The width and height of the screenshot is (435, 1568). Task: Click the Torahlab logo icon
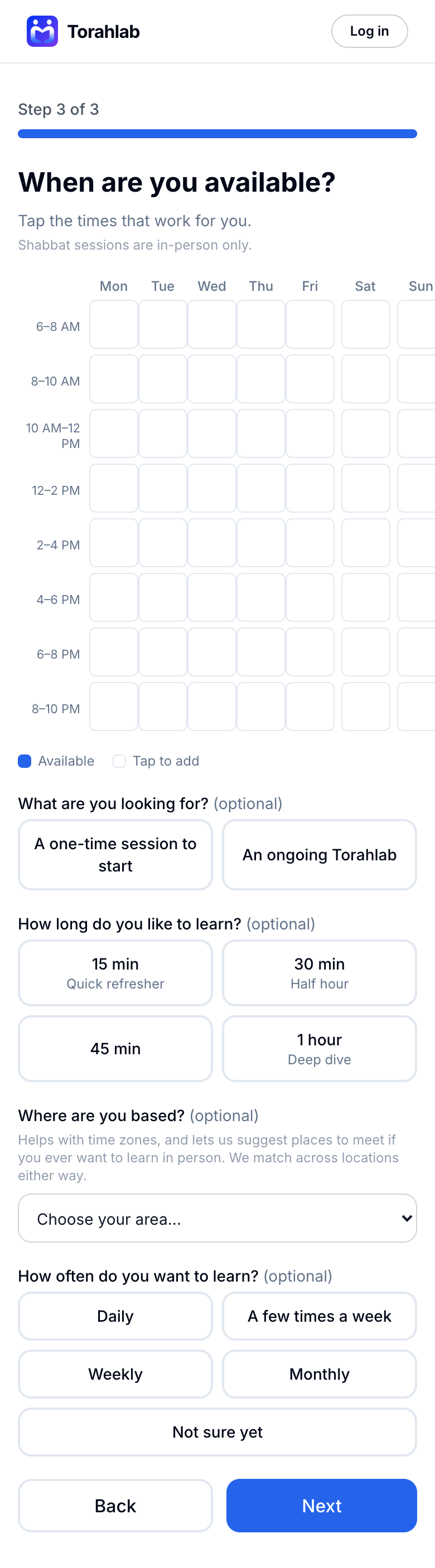[42, 31]
